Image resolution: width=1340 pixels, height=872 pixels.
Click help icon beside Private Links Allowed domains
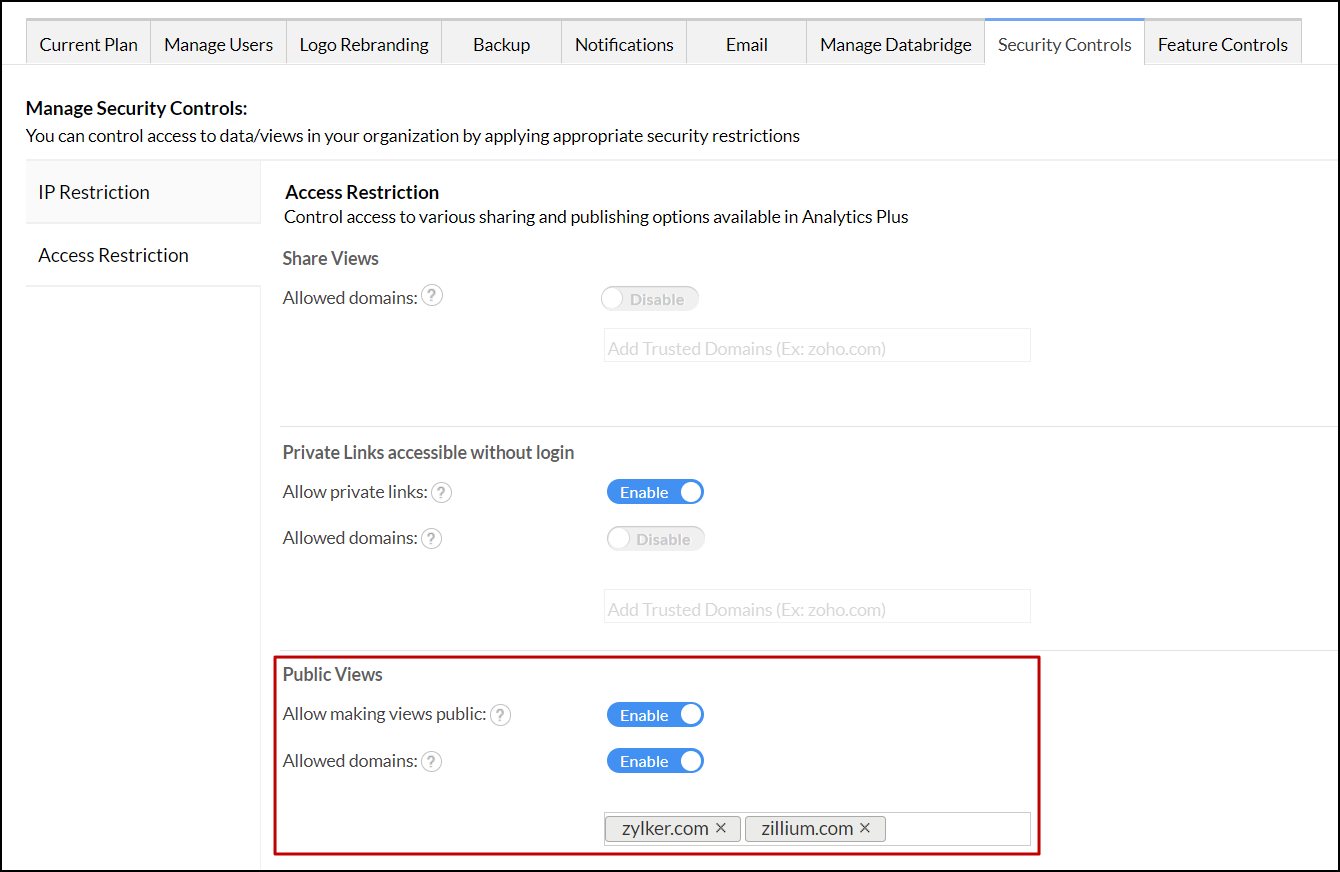click(x=431, y=539)
